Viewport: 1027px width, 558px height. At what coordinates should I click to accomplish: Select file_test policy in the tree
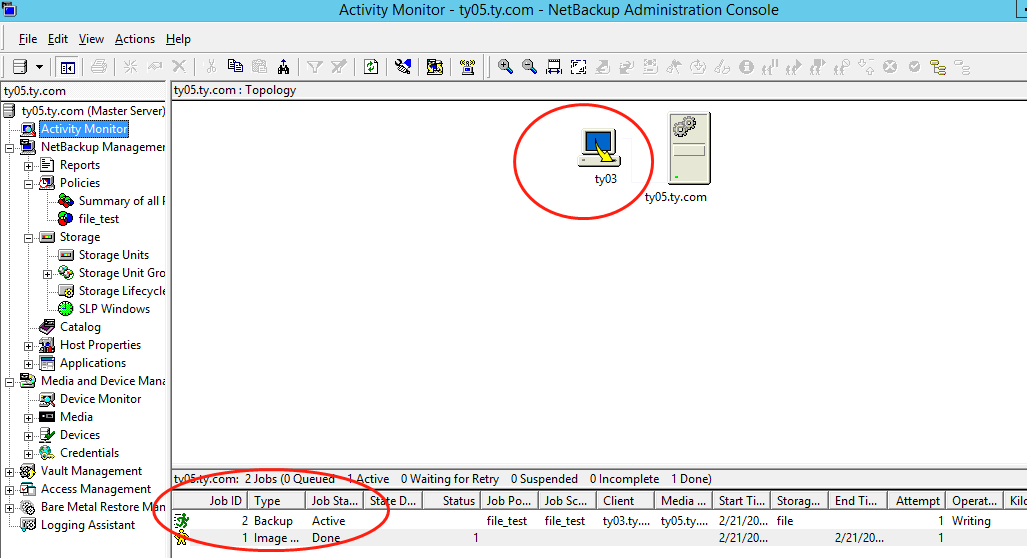coord(99,219)
